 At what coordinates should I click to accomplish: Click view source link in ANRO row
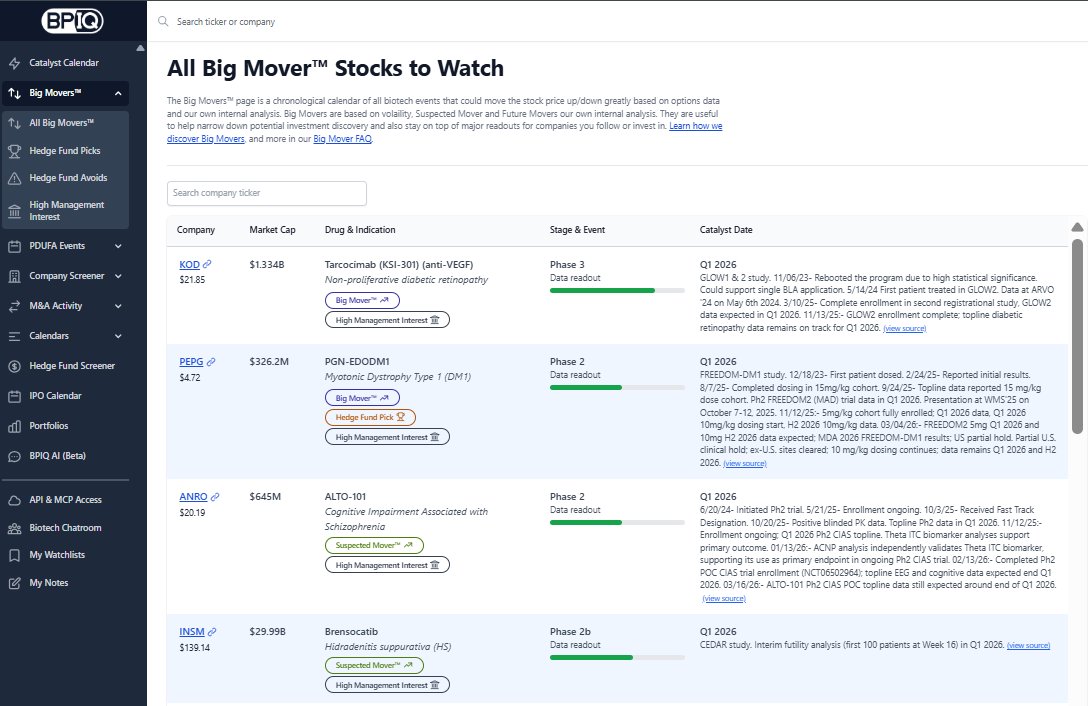pos(724,598)
